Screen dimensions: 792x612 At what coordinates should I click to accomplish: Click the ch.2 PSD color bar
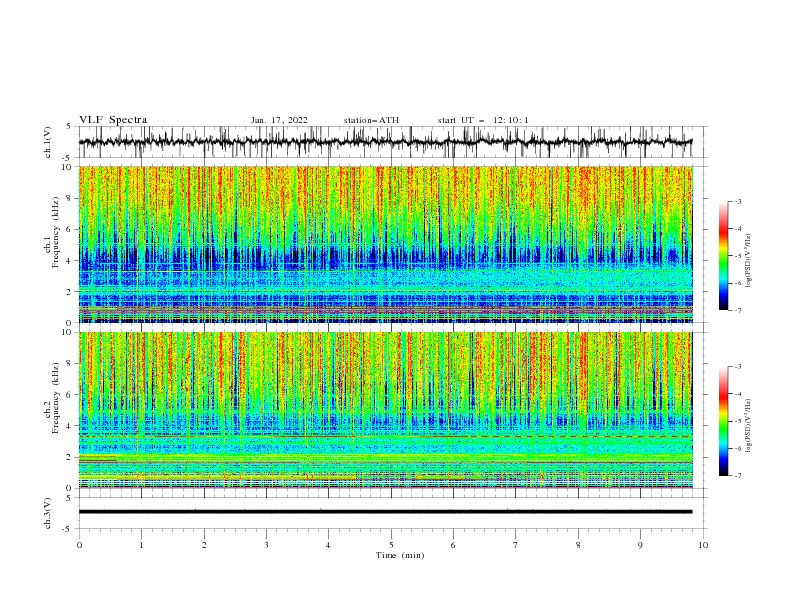[723, 421]
